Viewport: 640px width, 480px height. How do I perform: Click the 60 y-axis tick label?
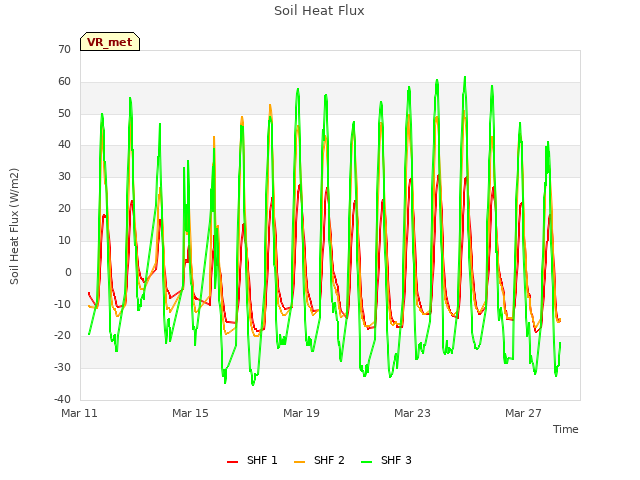pyautogui.click(x=64, y=82)
